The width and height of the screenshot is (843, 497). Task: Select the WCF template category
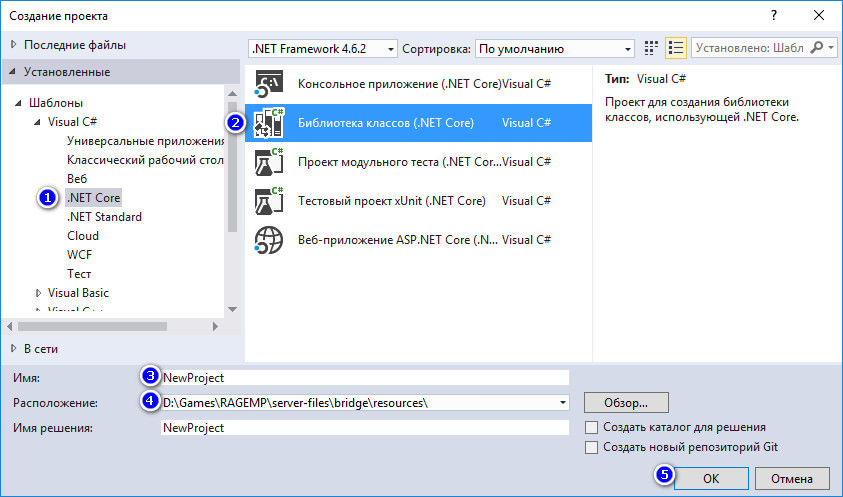[x=80, y=254]
